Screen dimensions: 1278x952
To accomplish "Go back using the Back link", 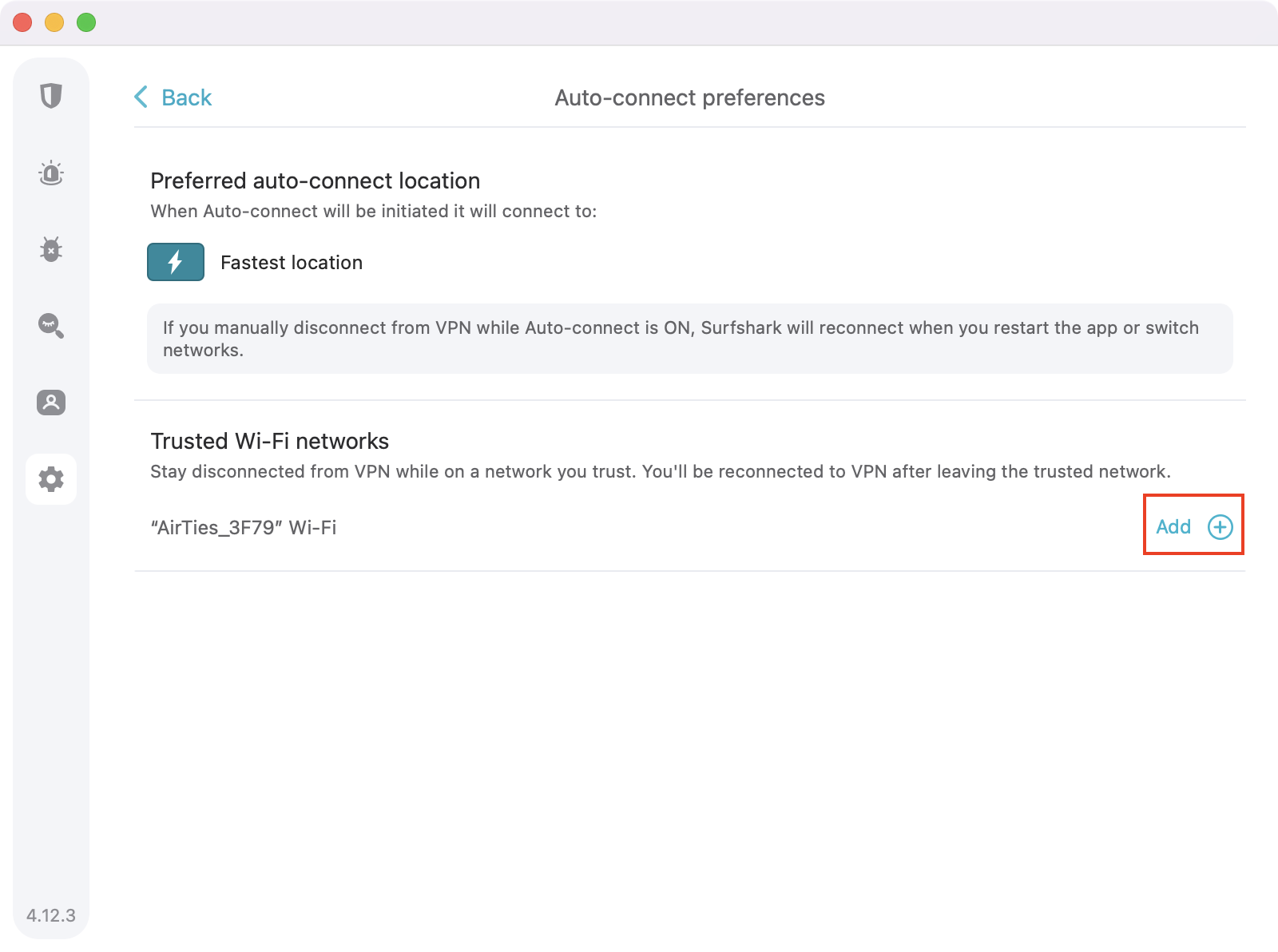I will tap(186, 97).
